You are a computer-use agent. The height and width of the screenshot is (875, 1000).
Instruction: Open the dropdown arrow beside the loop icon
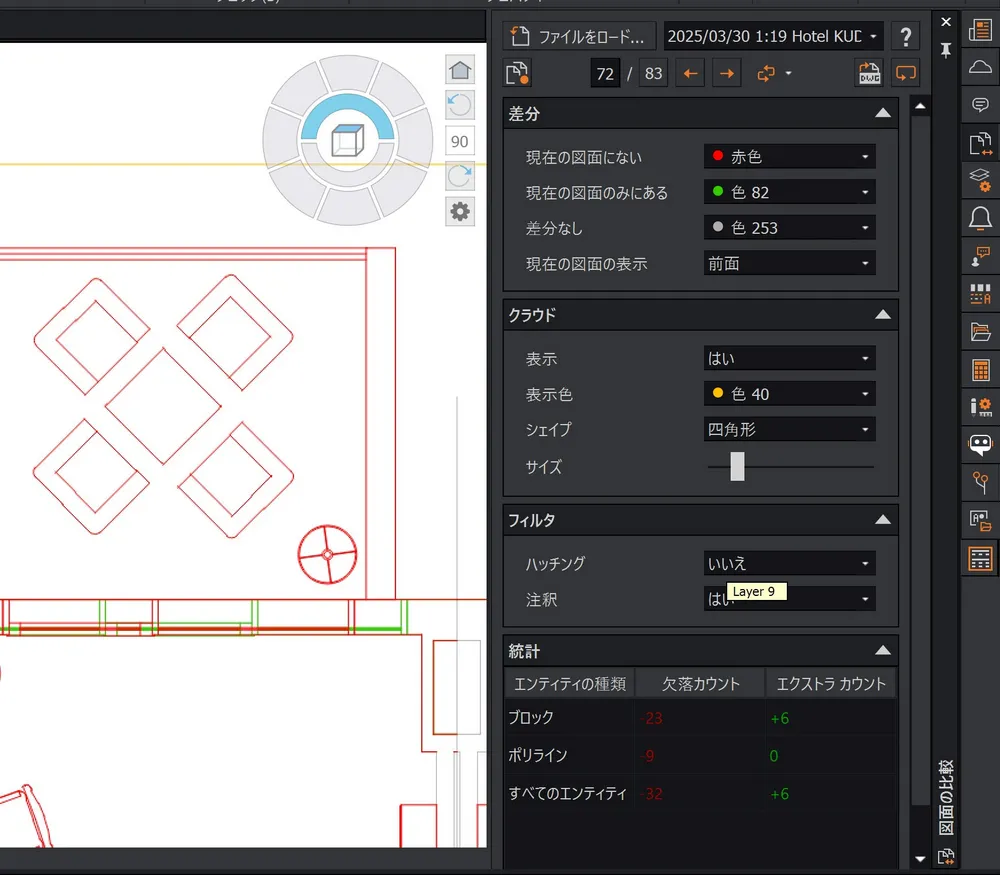pos(788,74)
